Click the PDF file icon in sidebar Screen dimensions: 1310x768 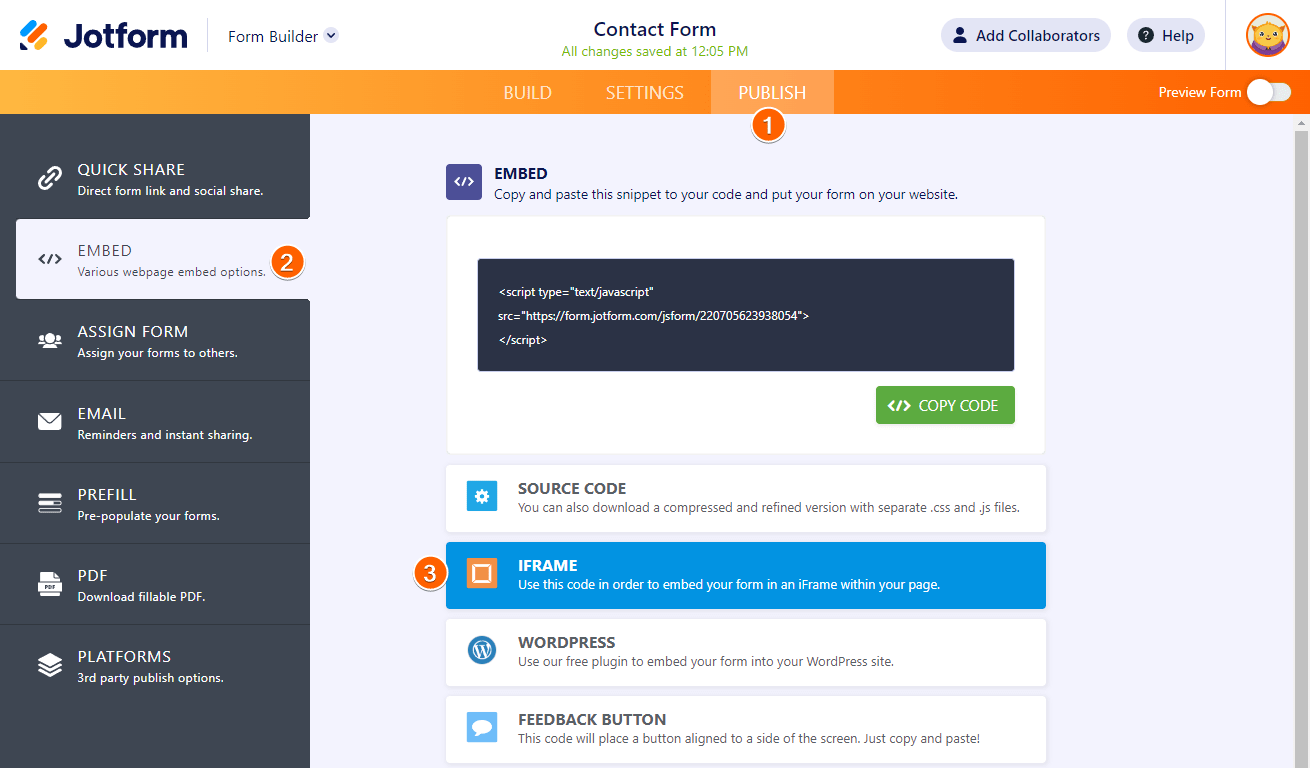pyautogui.click(x=50, y=584)
